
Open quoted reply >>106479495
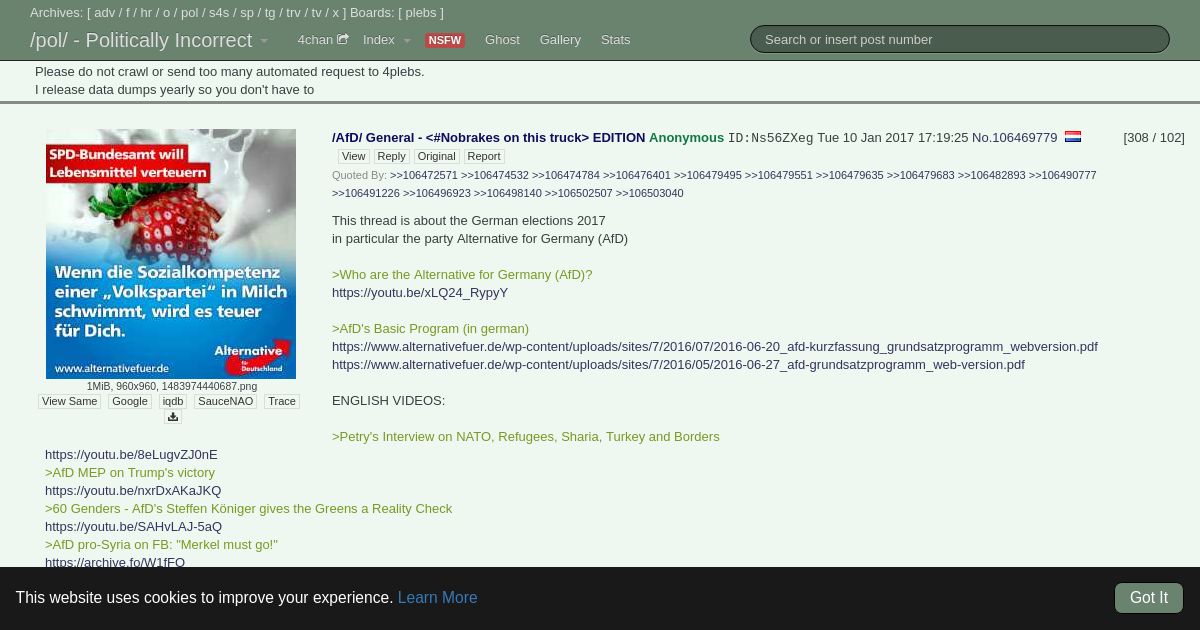click(708, 175)
